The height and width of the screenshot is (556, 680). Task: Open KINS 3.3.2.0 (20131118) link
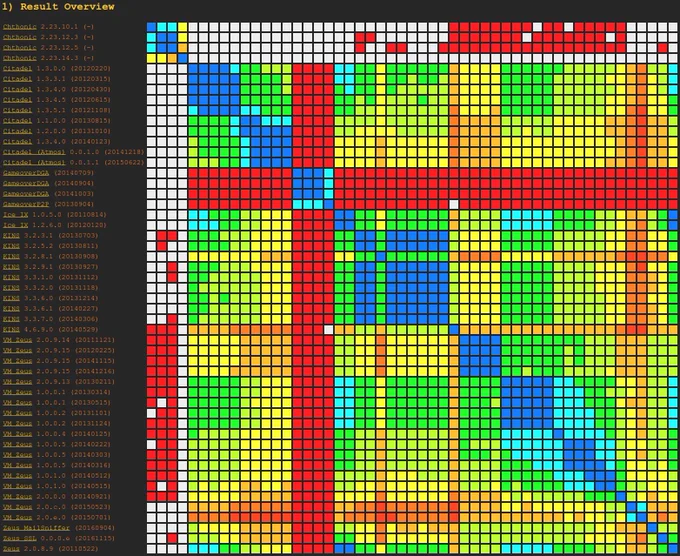tap(11, 288)
